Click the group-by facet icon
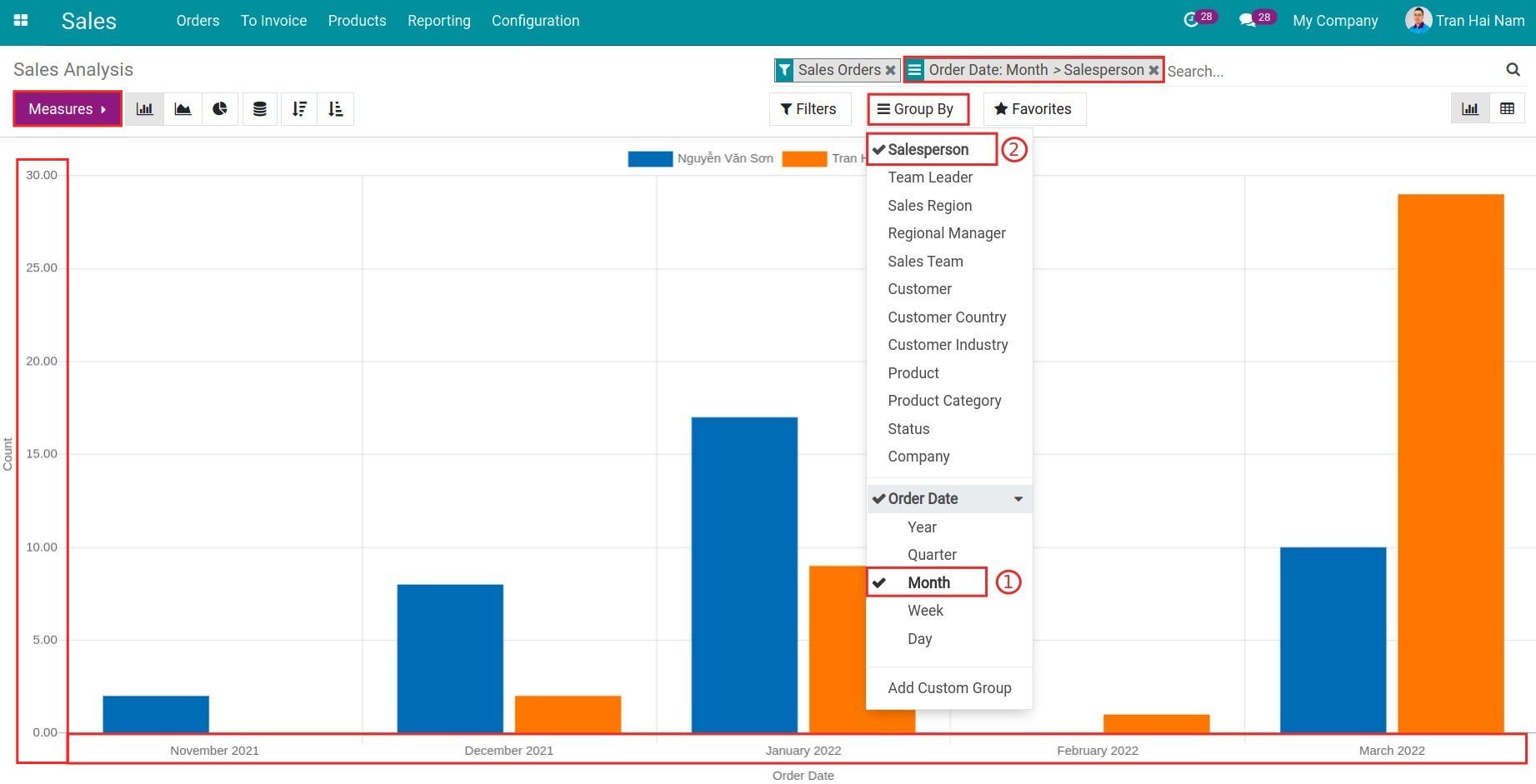Viewport: 1536px width, 784px height. [x=914, y=70]
